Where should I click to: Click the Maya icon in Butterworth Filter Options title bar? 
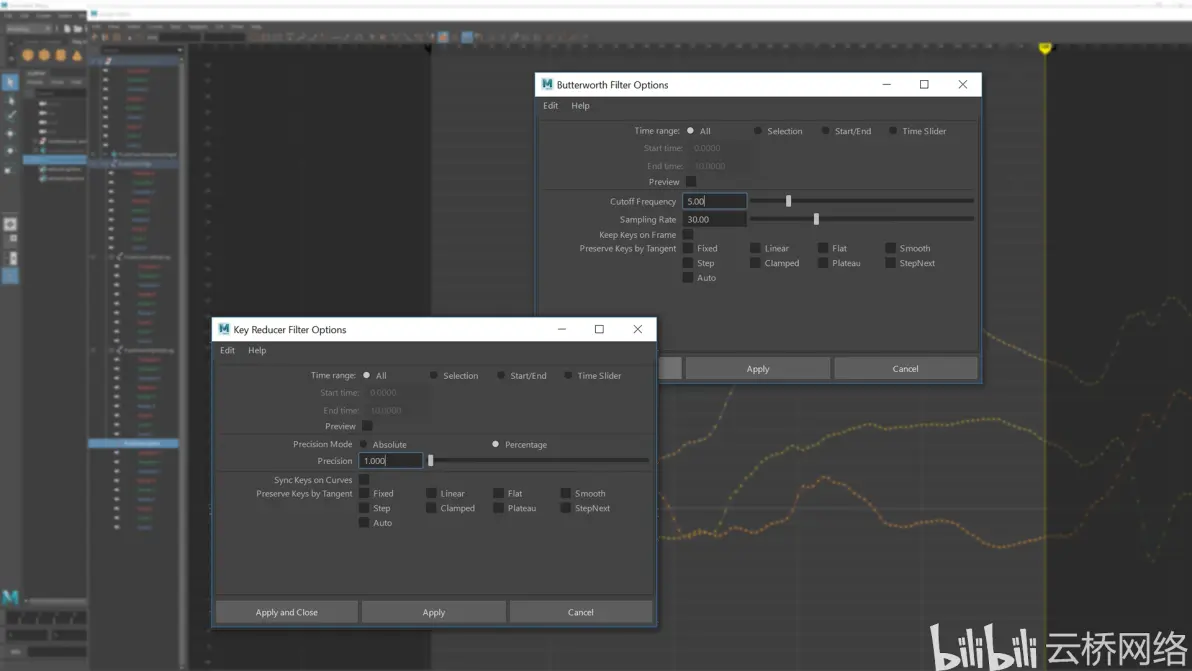click(x=547, y=84)
